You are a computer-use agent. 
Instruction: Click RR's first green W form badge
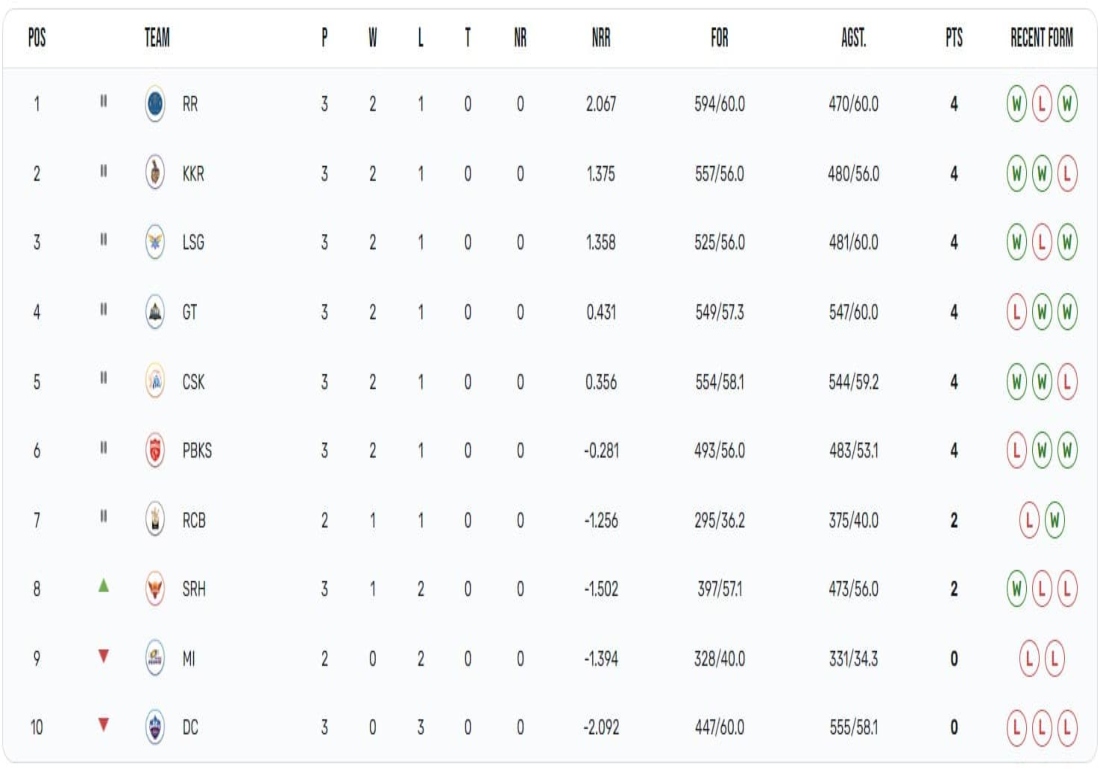click(x=1017, y=104)
